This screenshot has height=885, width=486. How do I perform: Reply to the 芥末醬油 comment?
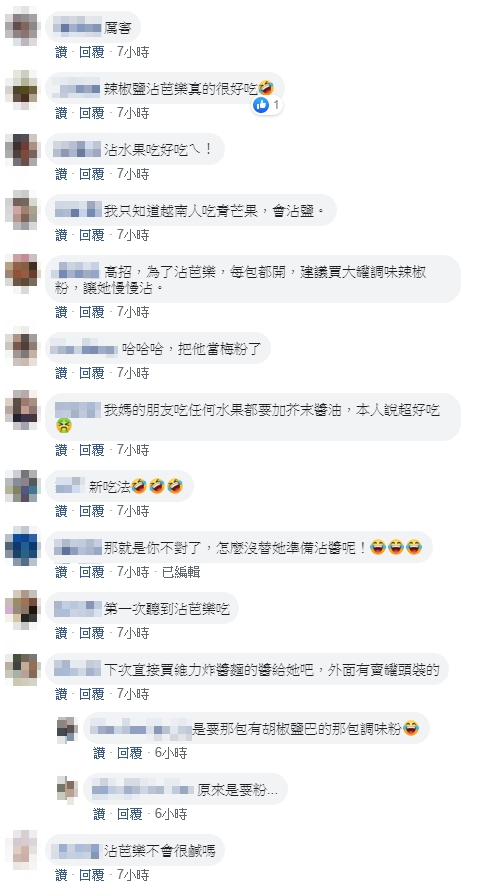(x=91, y=450)
